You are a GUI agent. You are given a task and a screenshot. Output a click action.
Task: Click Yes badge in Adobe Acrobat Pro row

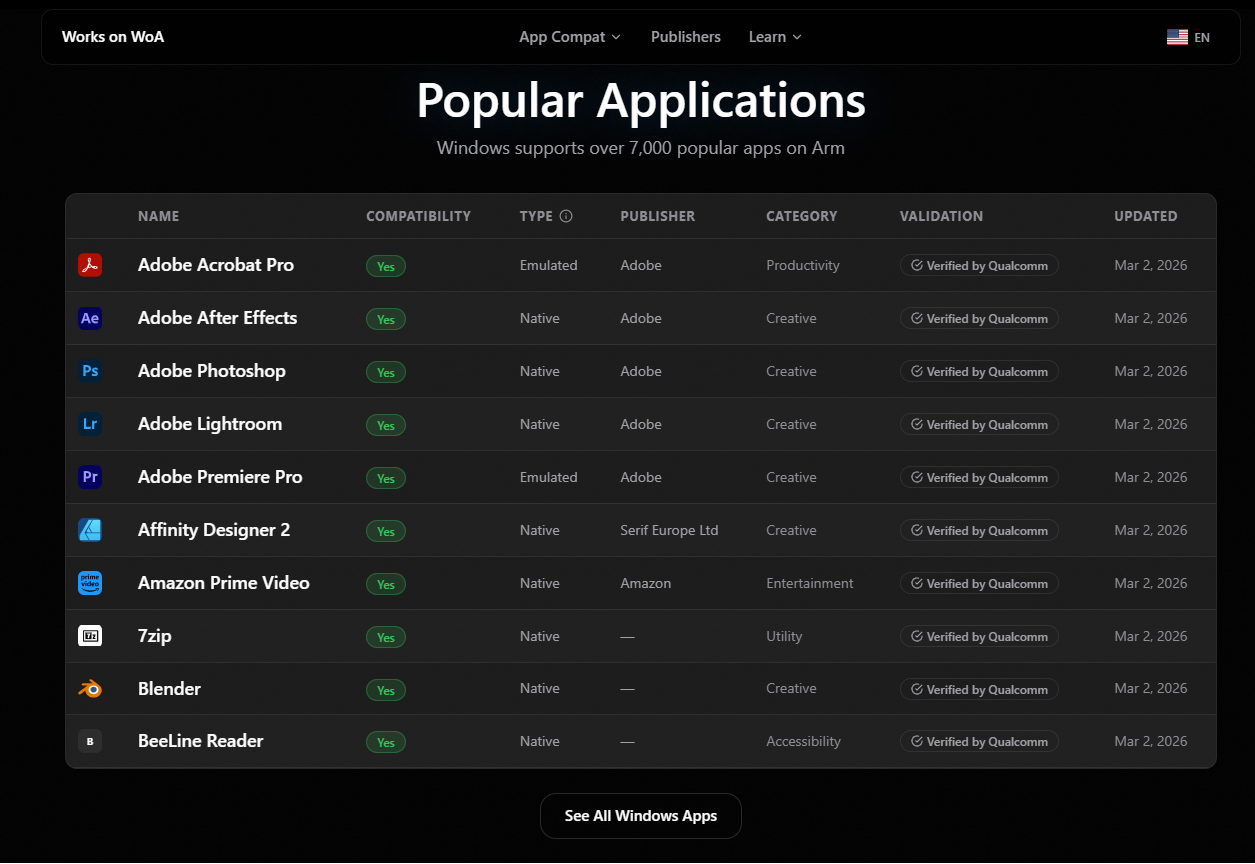(386, 266)
